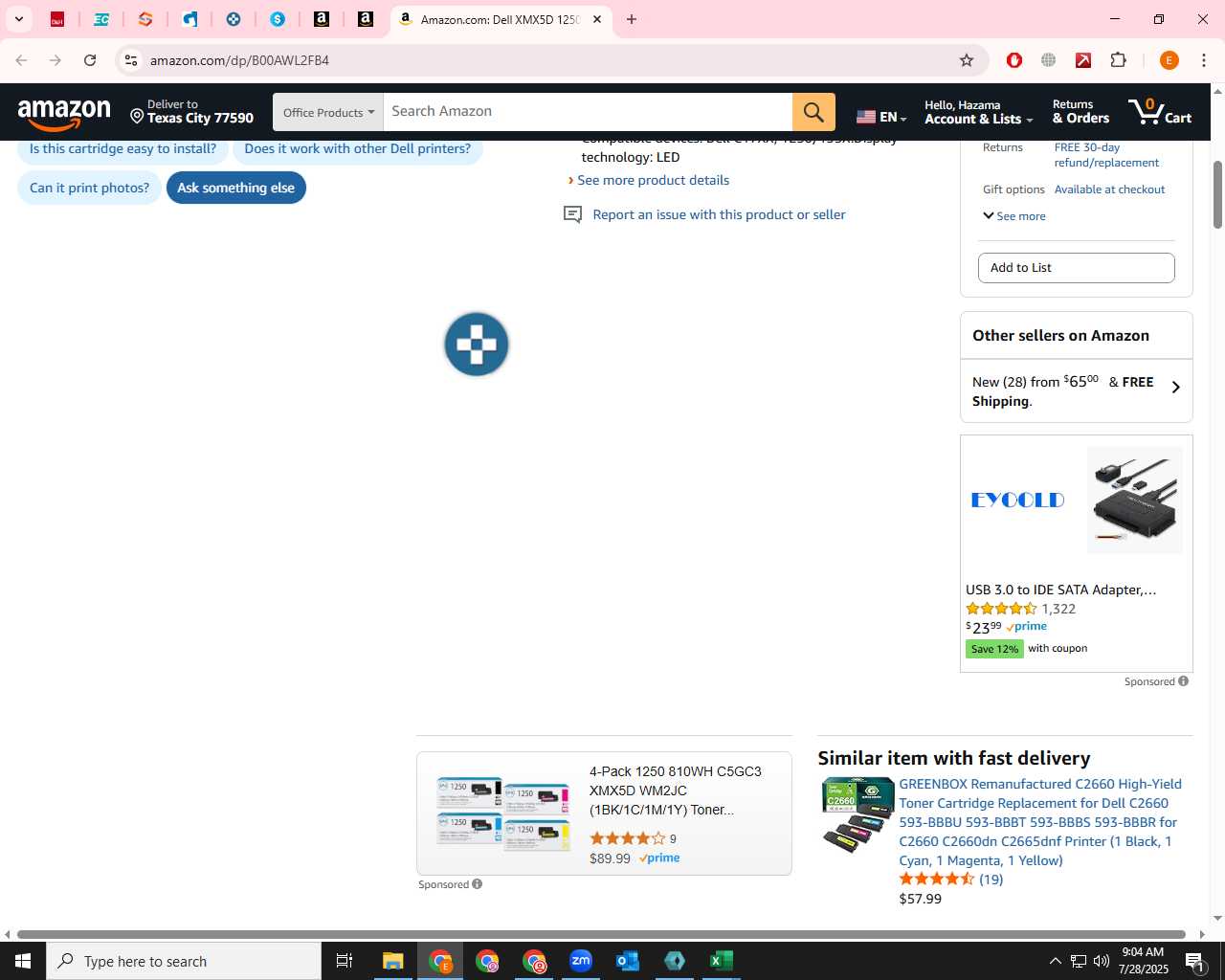
Task: Click the horizontal scrollbar at page bottom
Action: coord(601,934)
